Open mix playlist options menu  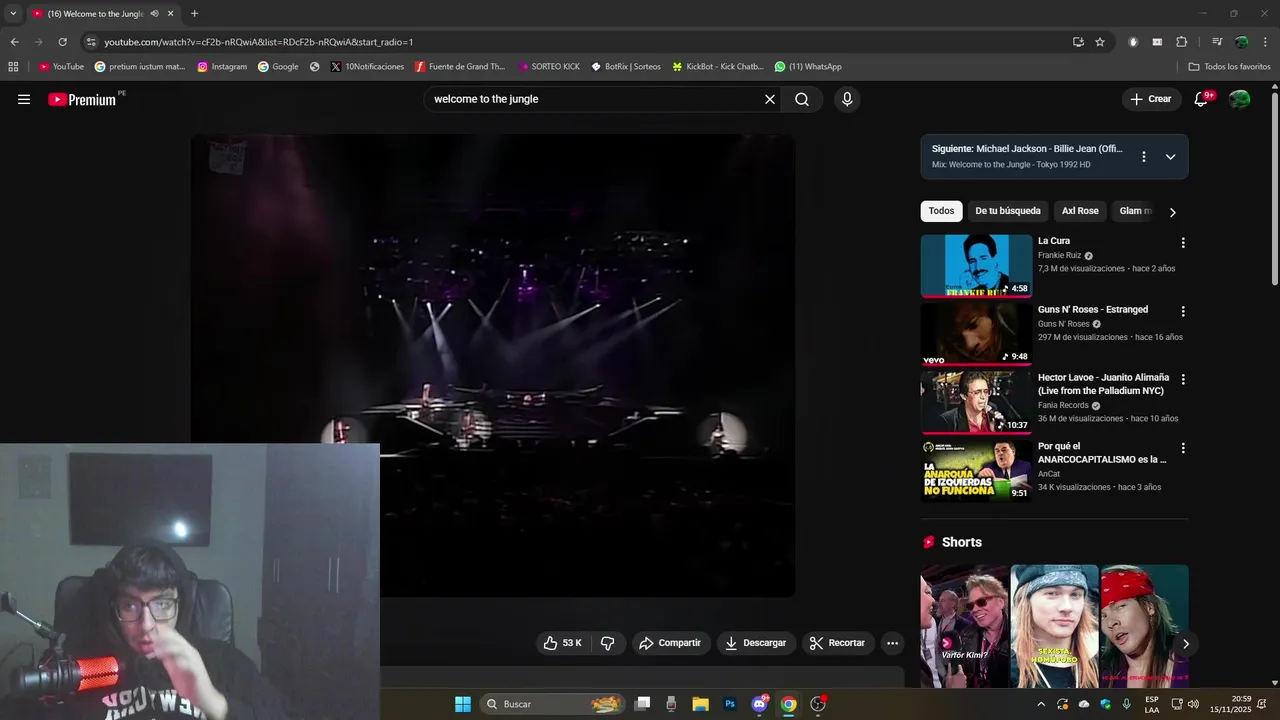1145,156
